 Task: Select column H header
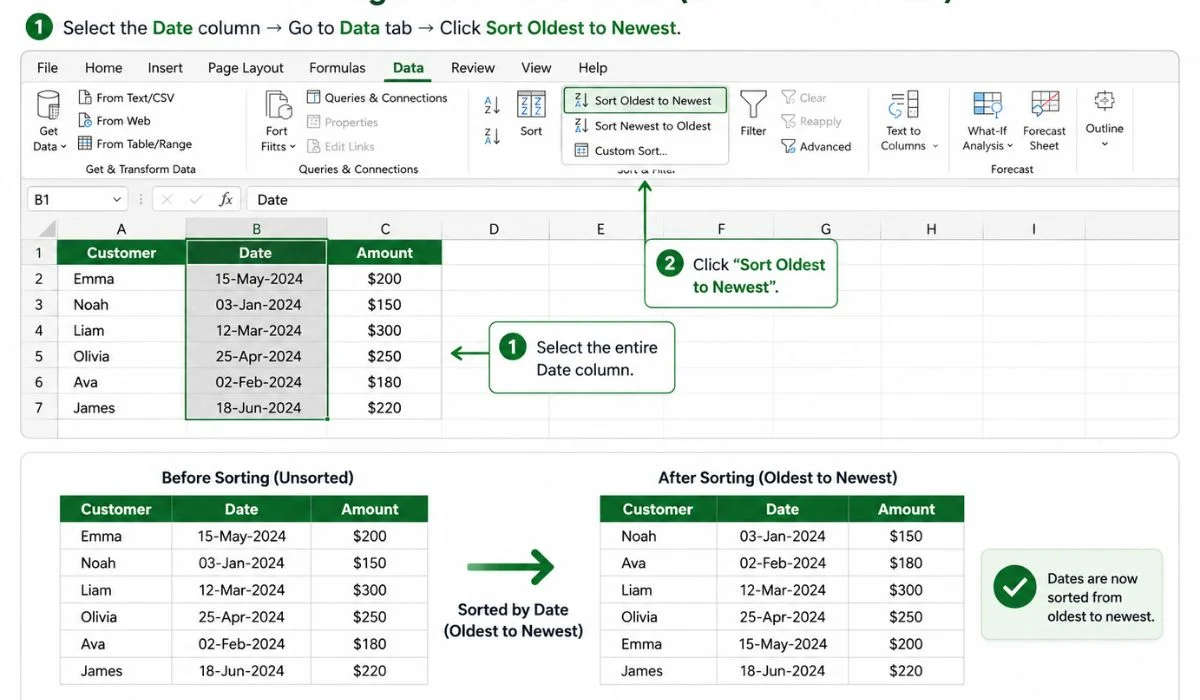coord(931,229)
